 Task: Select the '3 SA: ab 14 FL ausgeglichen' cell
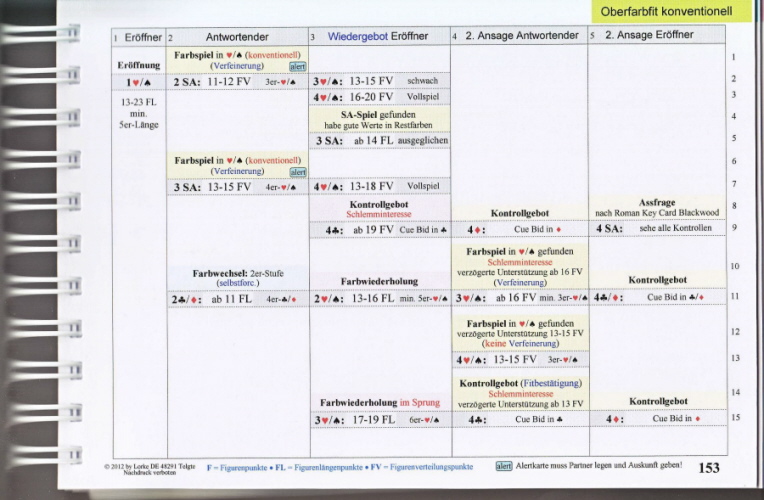(x=380, y=141)
